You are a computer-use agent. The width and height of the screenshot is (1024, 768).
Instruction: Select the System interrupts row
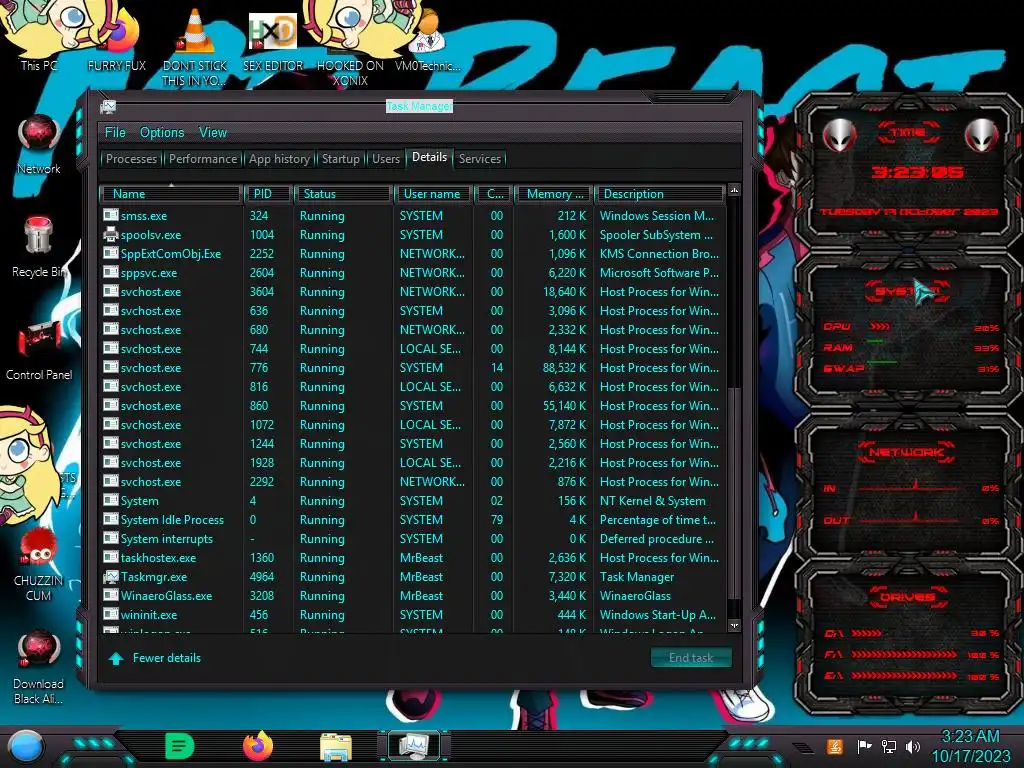(413, 539)
